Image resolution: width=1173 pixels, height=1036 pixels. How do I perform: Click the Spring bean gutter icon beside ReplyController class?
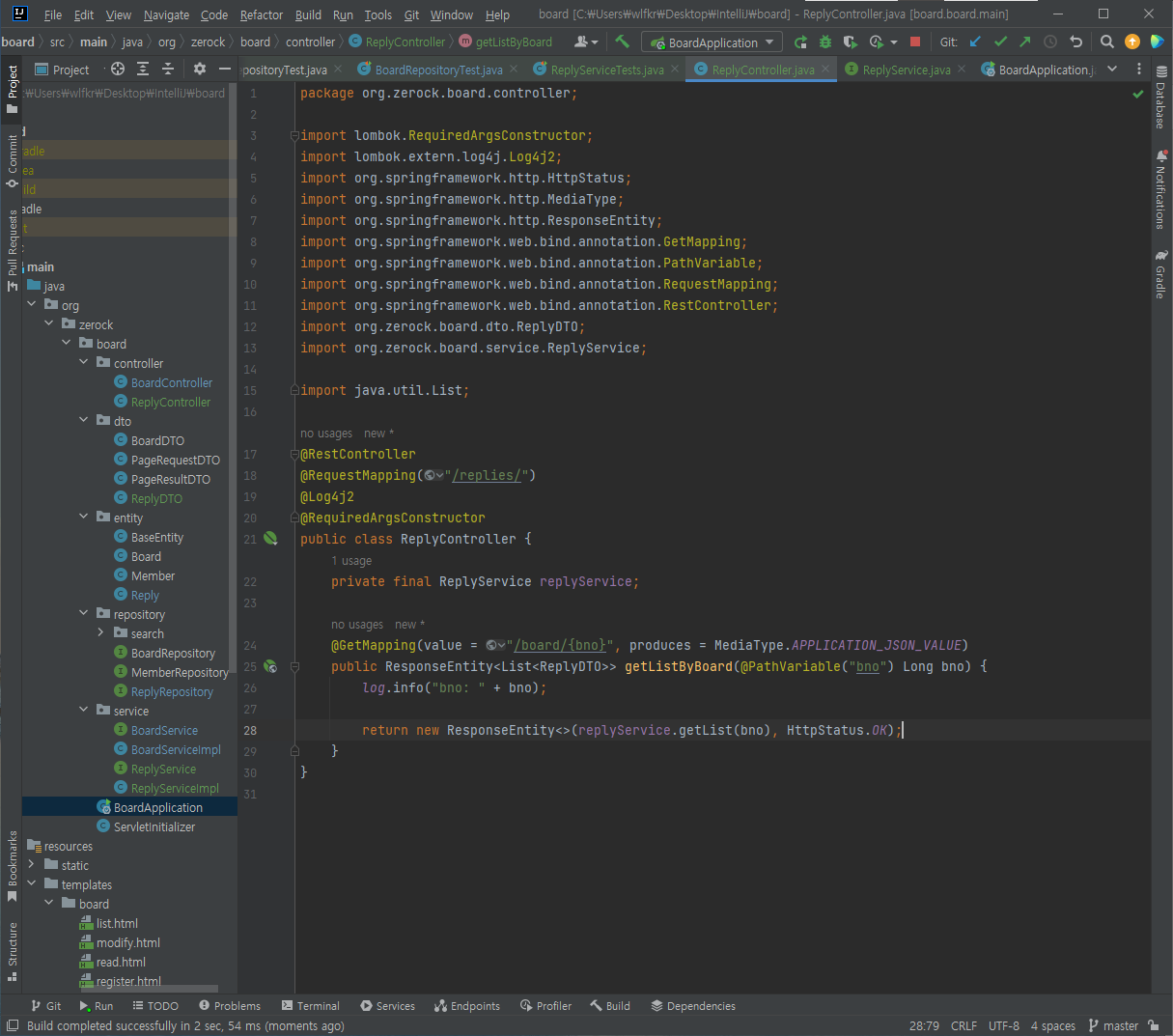pyautogui.click(x=270, y=539)
